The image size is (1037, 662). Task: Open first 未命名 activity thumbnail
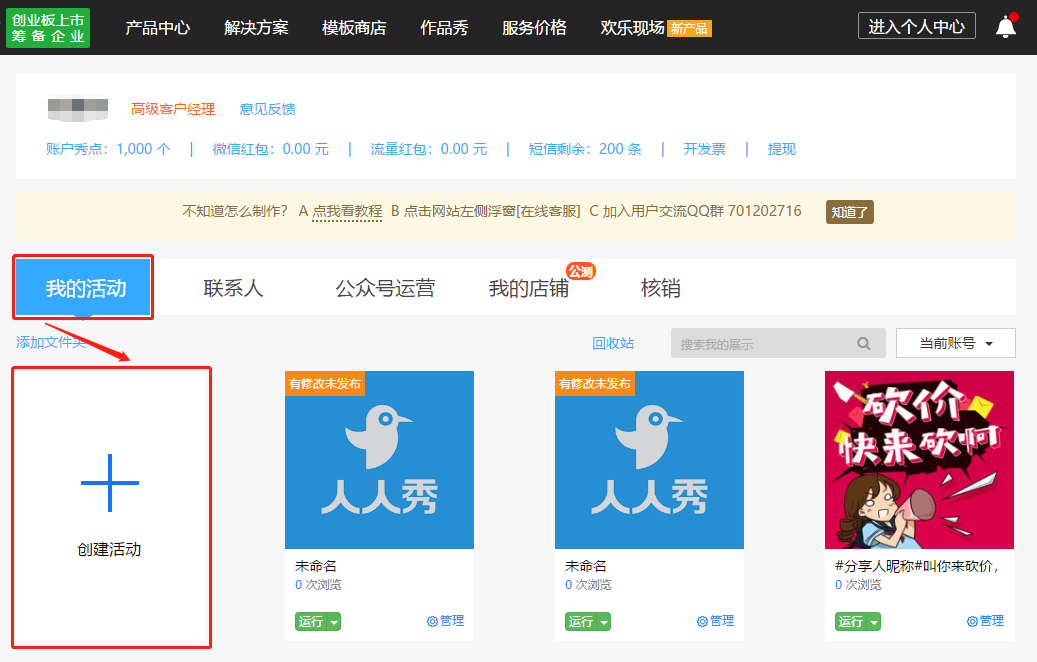pyautogui.click(x=380, y=460)
